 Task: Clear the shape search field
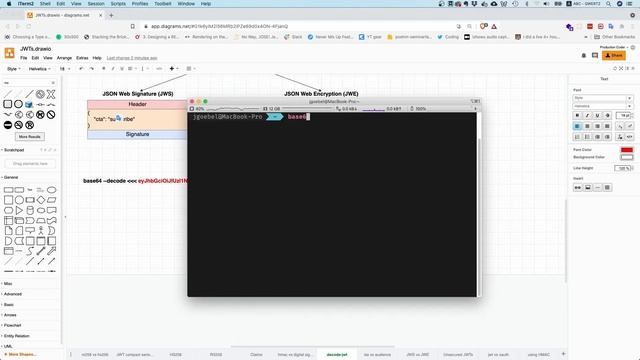(53, 83)
